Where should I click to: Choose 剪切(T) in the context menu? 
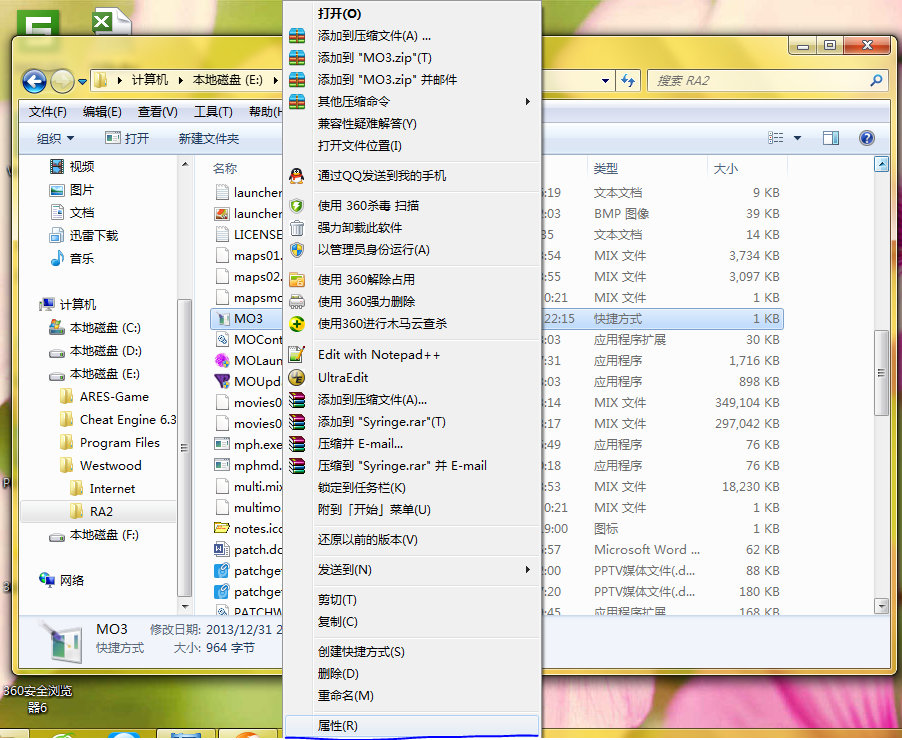click(x=337, y=600)
